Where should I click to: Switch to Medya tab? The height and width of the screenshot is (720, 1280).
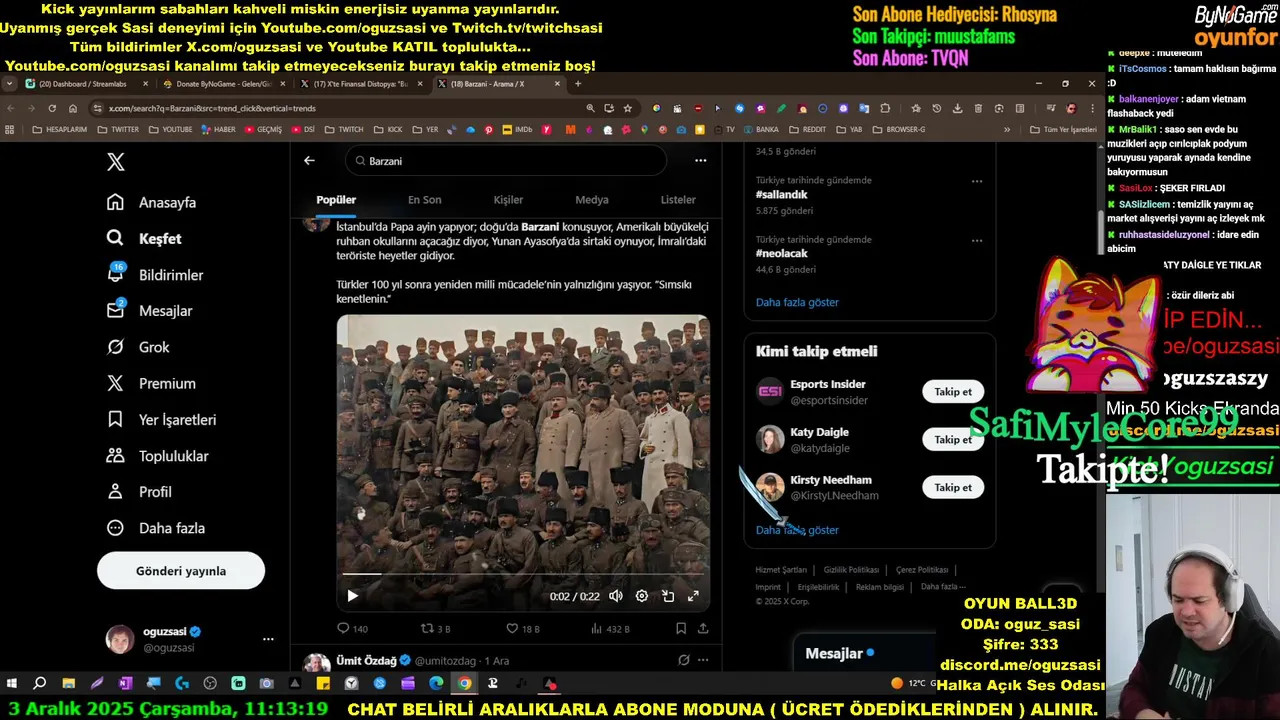[x=592, y=199]
